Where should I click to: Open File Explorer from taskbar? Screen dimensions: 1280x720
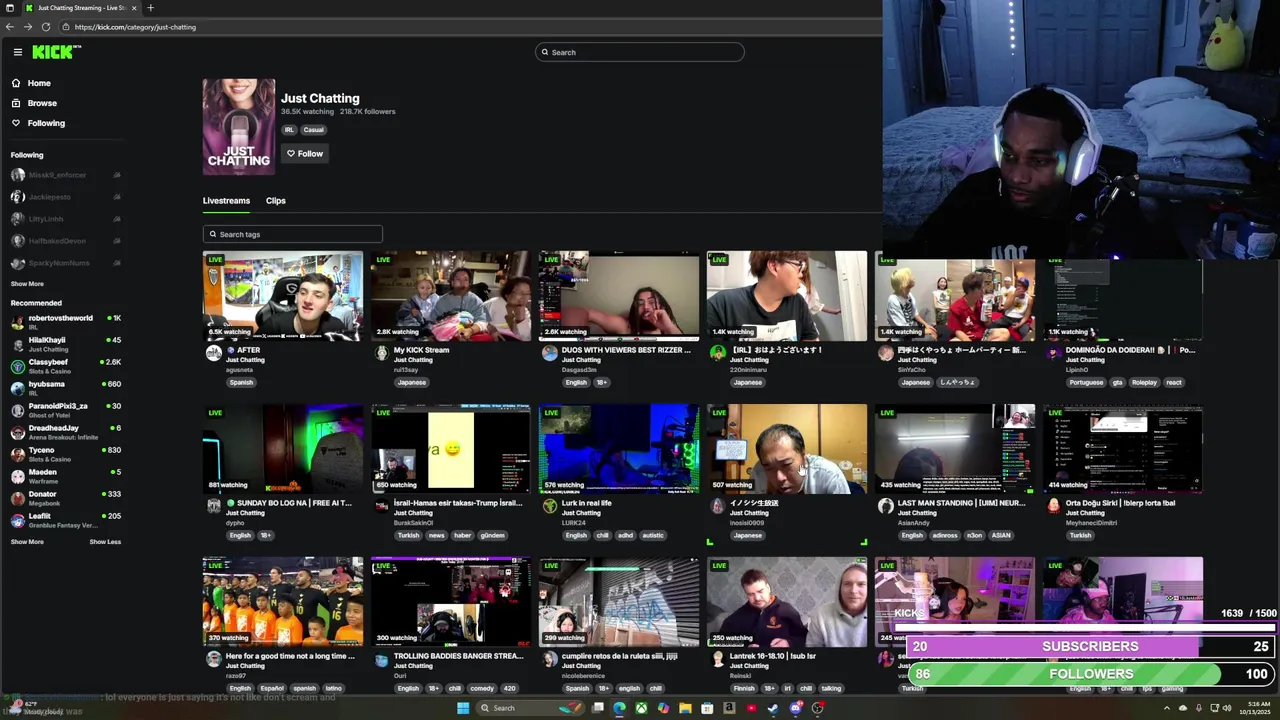pyautogui.click(x=685, y=708)
